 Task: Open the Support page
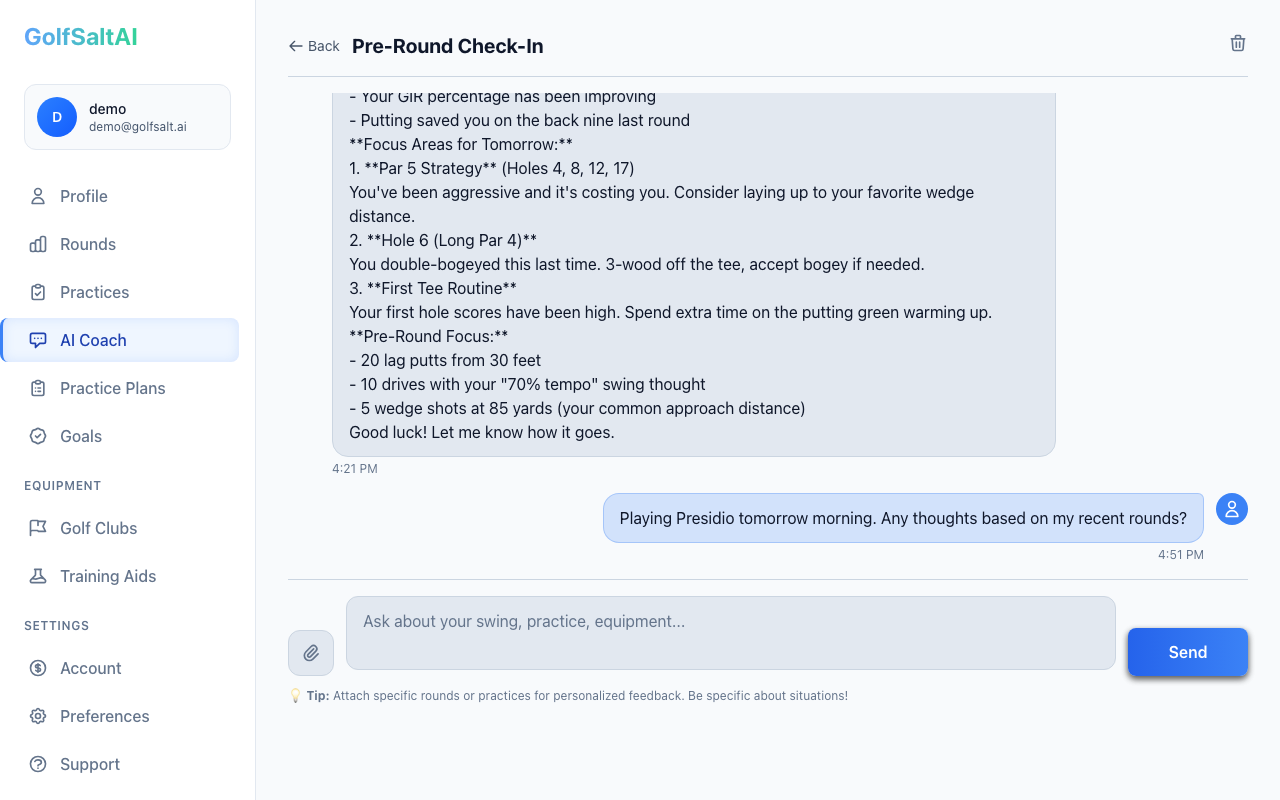tap(89, 764)
